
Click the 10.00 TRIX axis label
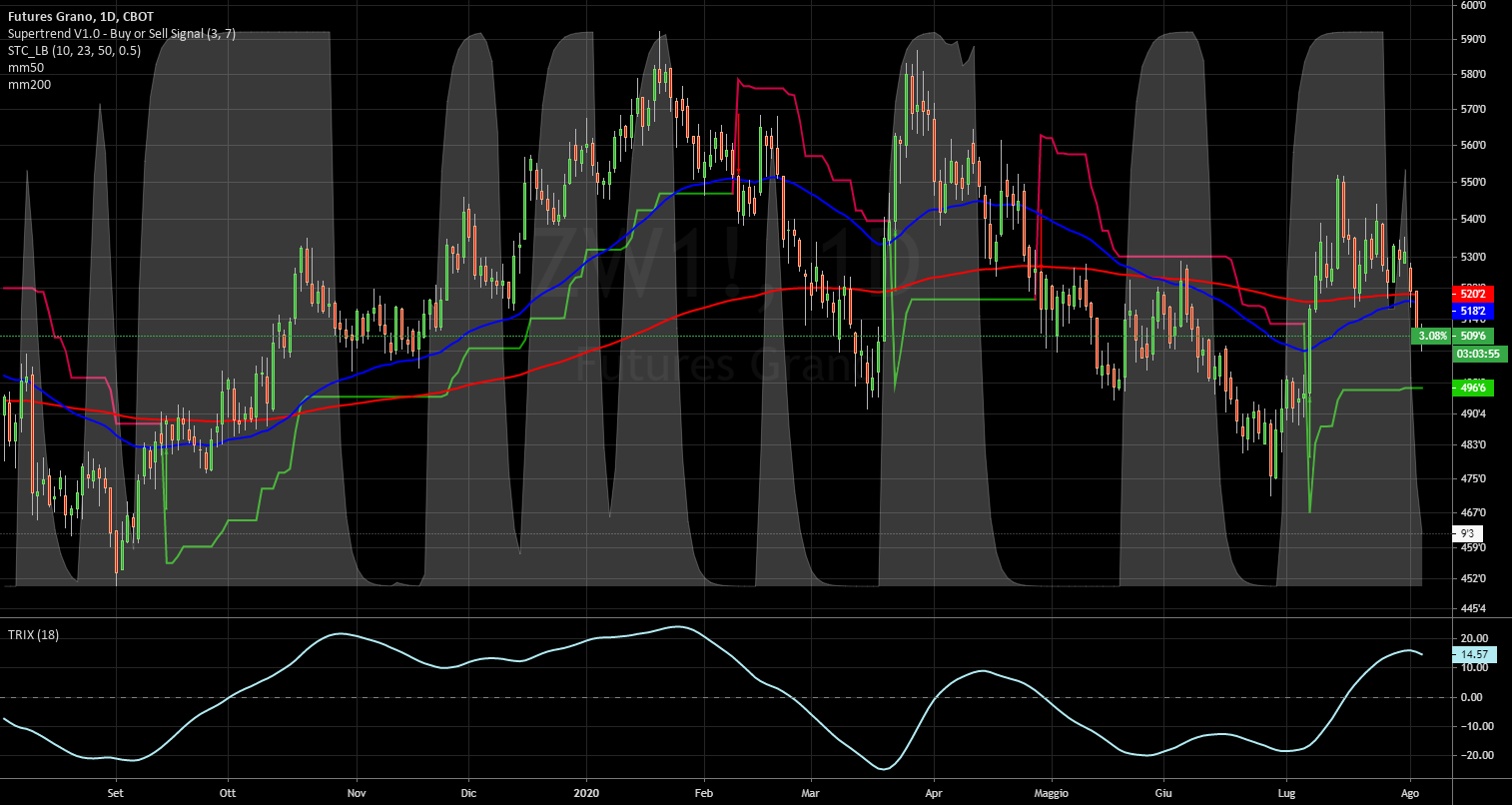point(1473,667)
